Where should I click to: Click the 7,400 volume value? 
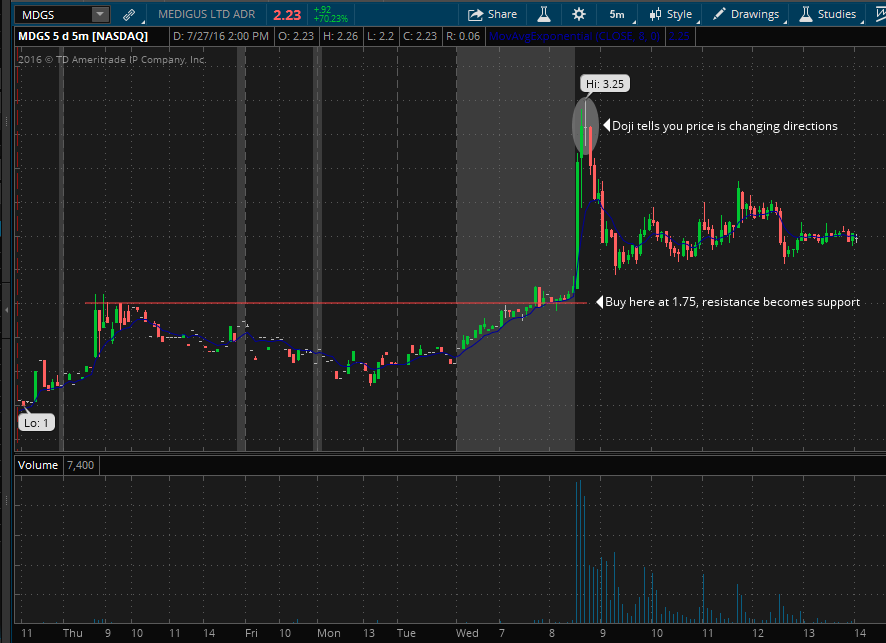pos(80,465)
